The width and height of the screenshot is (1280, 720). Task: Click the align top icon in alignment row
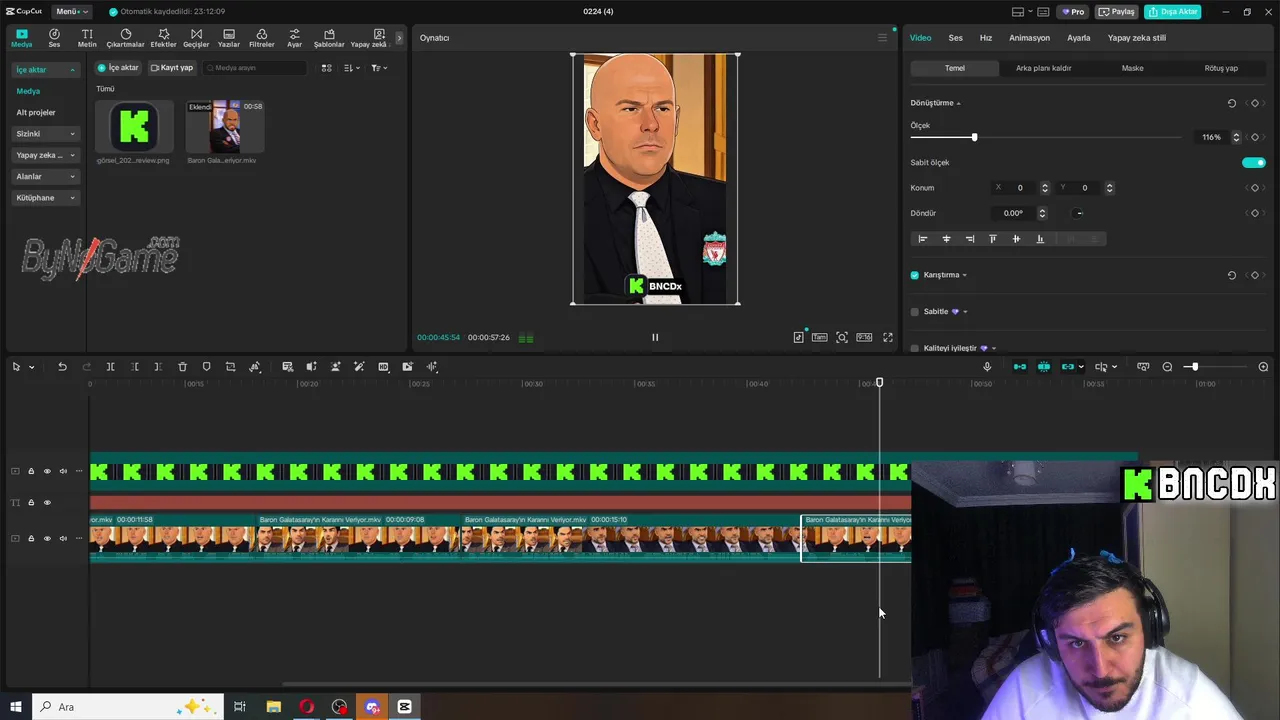pyautogui.click(x=993, y=239)
